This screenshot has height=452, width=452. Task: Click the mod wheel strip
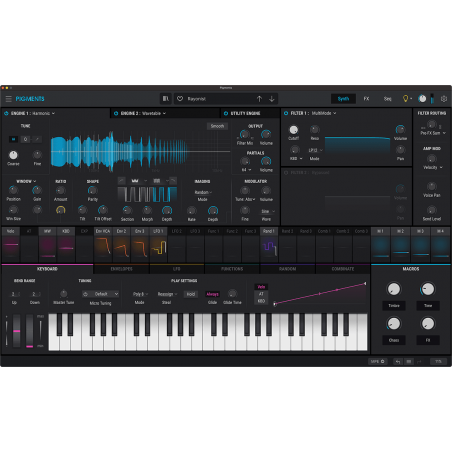click(x=29, y=331)
